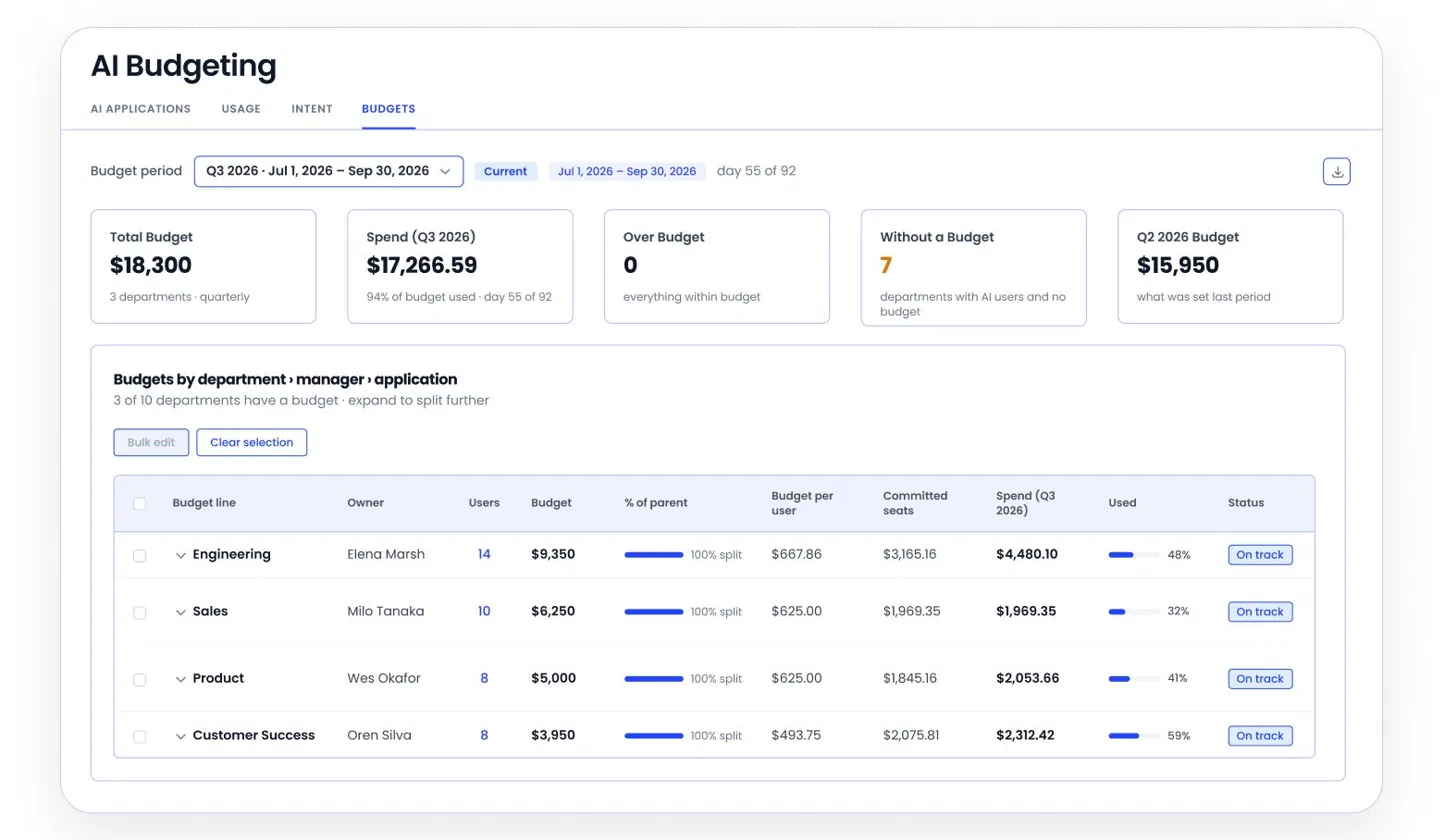1445x840 pixels.
Task: Expand the Customer Success budget line
Action: (x=181, y=736)
